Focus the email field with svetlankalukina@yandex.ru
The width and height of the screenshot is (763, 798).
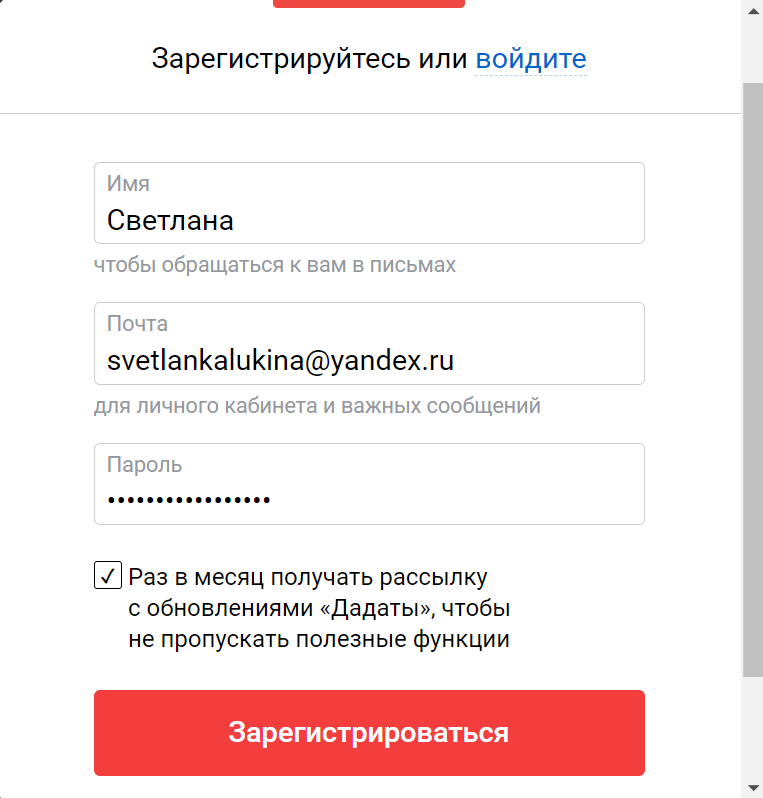369,360
